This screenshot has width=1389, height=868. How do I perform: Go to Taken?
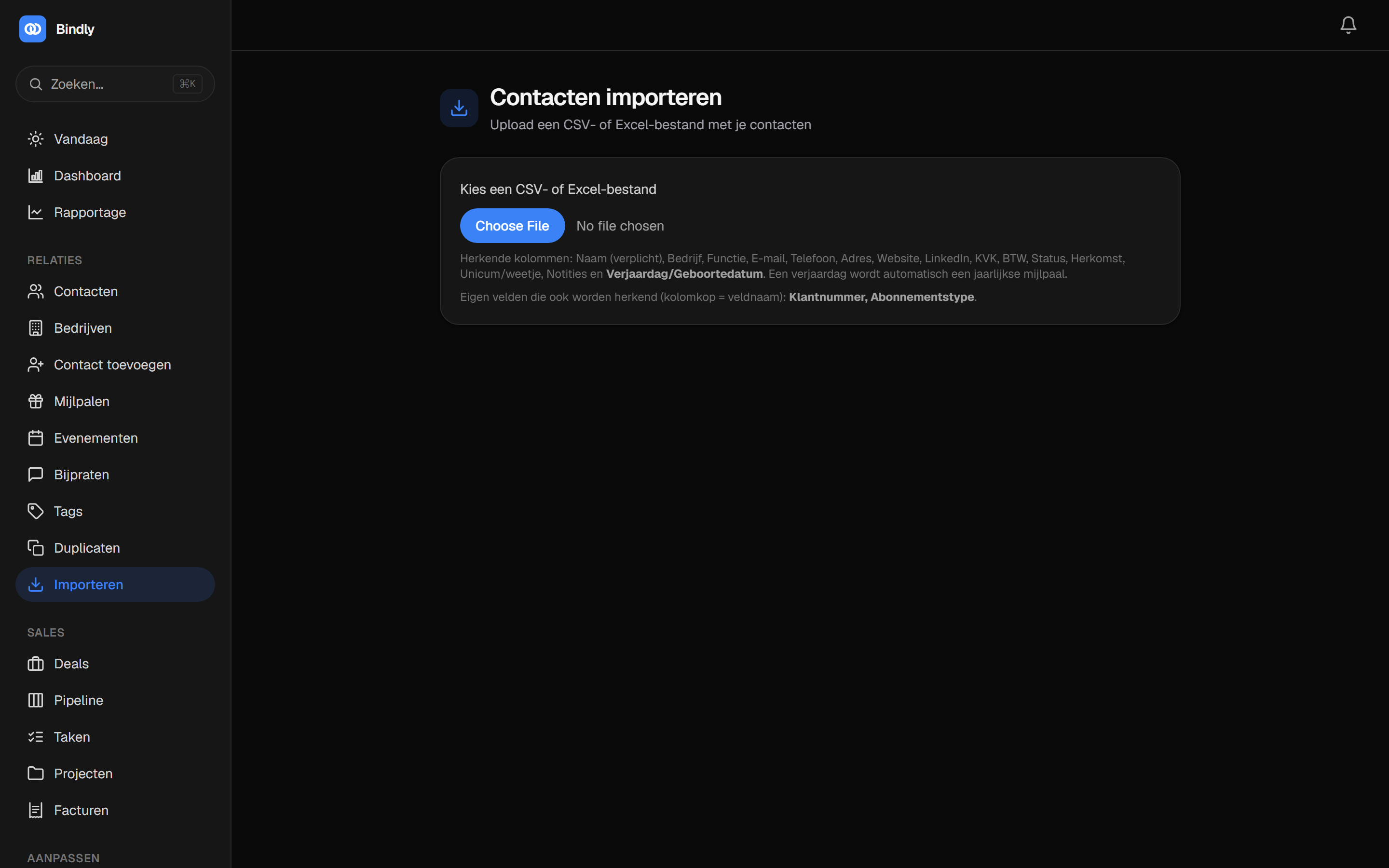(x=115, y=737)
